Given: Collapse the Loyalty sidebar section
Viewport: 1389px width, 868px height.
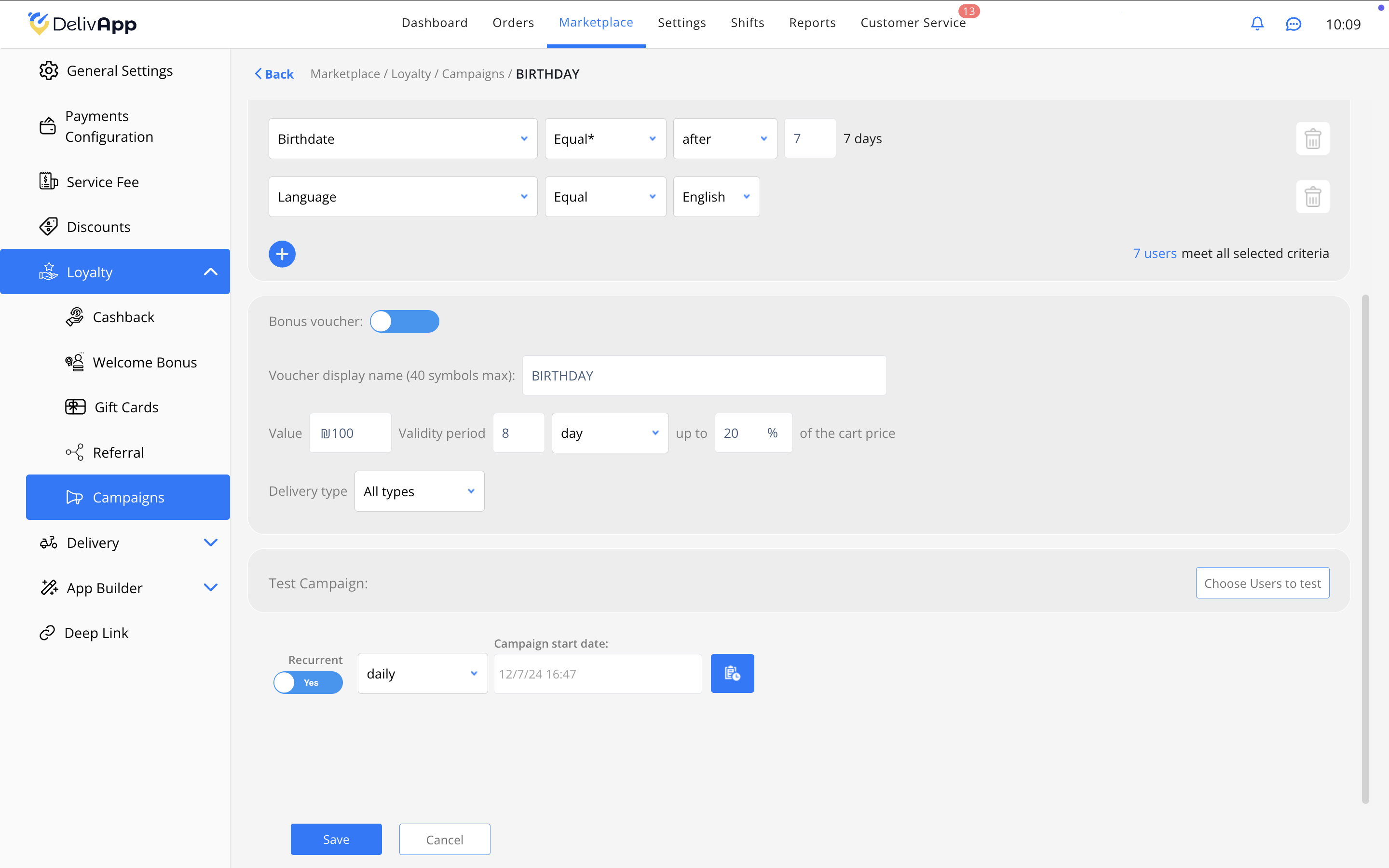Looking at the screenshot, I should (x=210, y=271).
